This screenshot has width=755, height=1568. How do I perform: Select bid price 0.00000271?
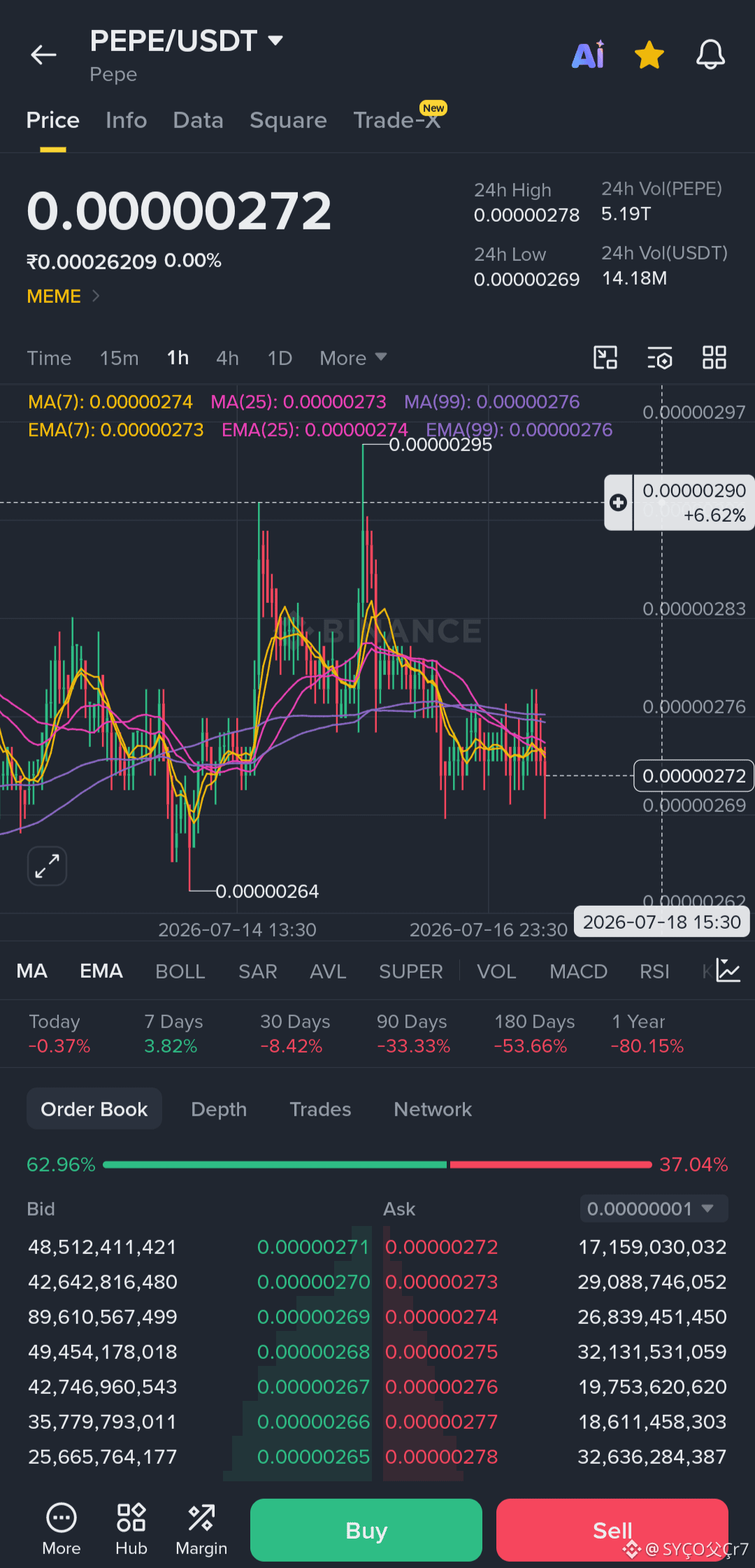(x=313, y=1246)
